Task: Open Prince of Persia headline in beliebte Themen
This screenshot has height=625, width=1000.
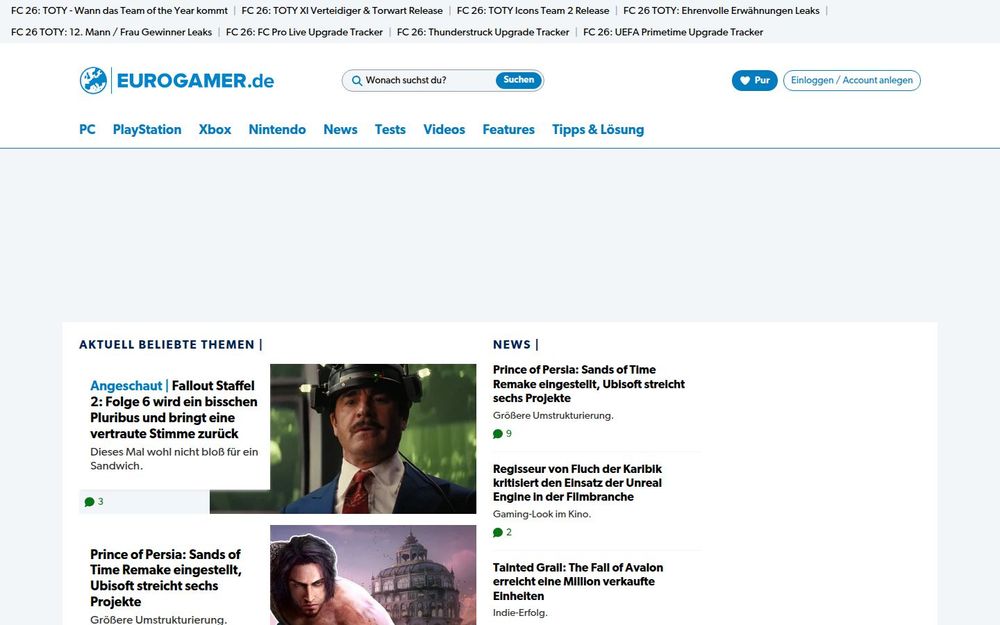Action: (x=166, y=578)
